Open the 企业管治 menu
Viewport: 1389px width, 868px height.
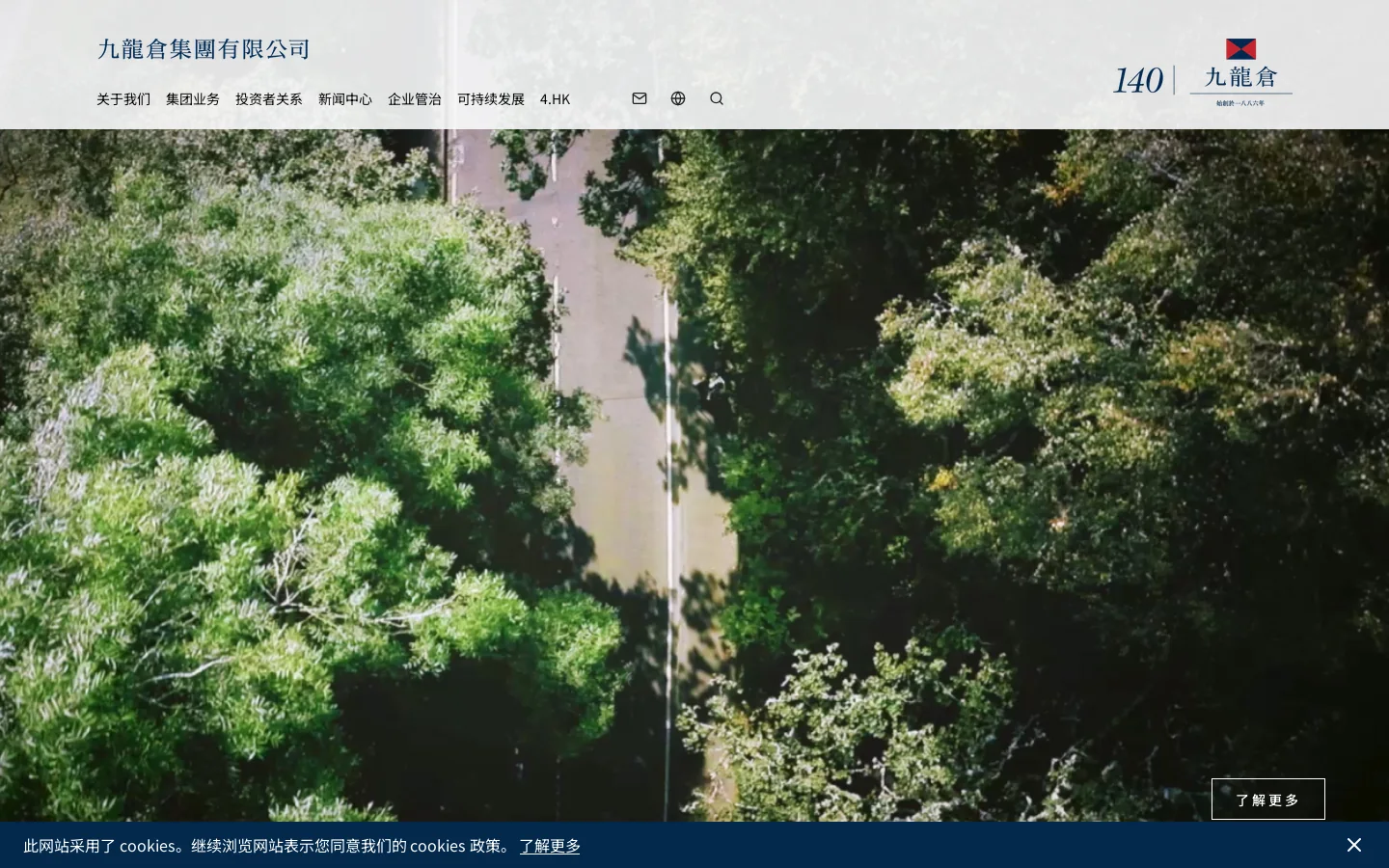[415, 99]
